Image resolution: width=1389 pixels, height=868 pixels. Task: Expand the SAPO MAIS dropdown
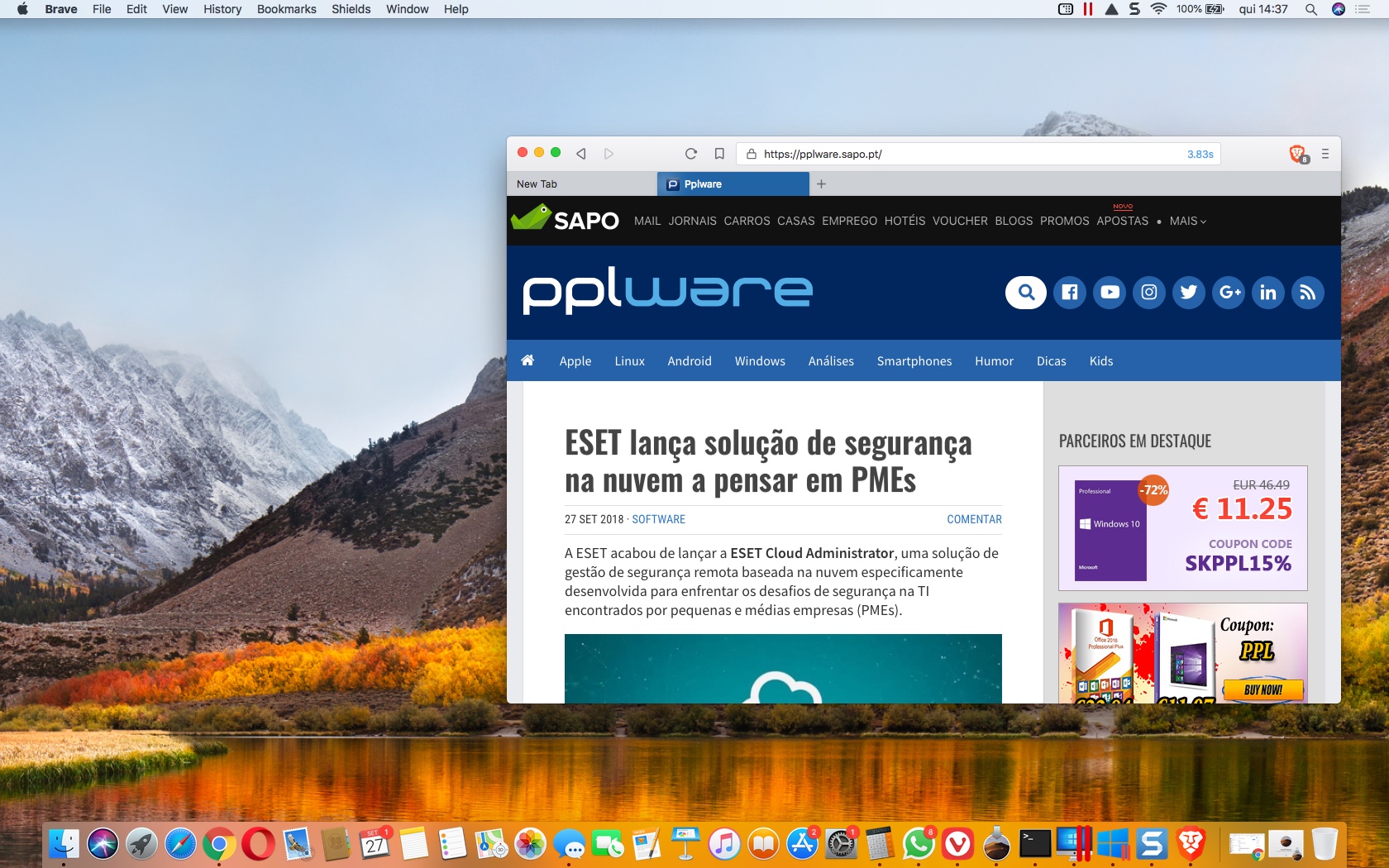pos(1188,221)
